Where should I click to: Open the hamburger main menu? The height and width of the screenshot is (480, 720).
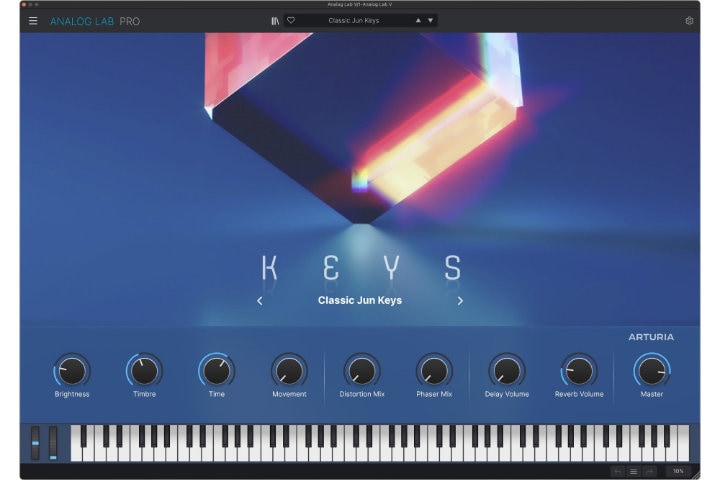(x=33, y=21)
